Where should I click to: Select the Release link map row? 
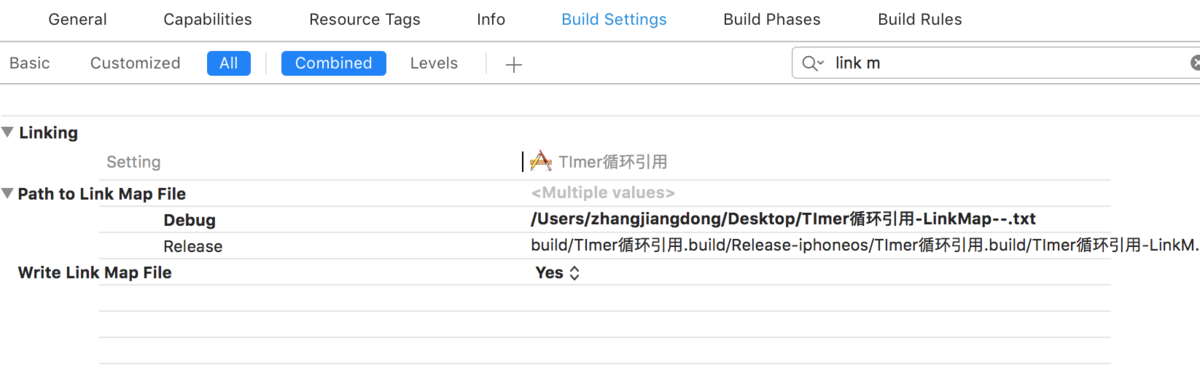(x=605, y=246)
